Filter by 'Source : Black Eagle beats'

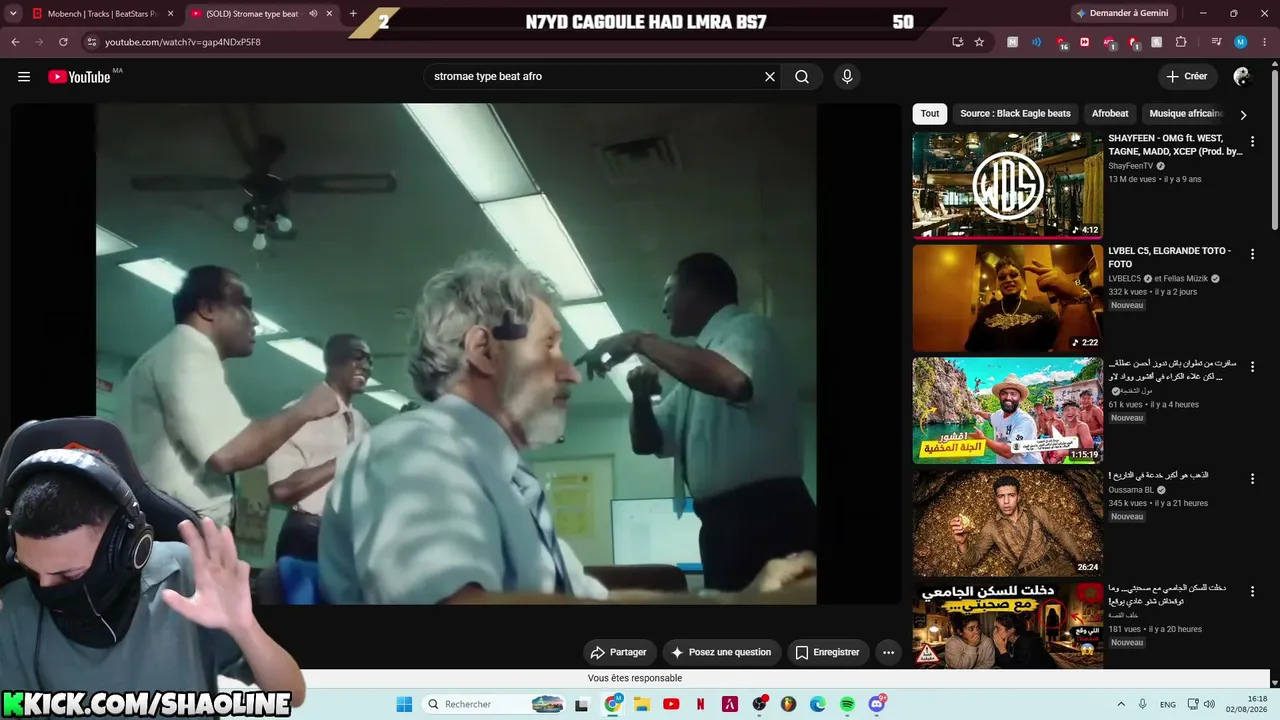(1015, 114)
